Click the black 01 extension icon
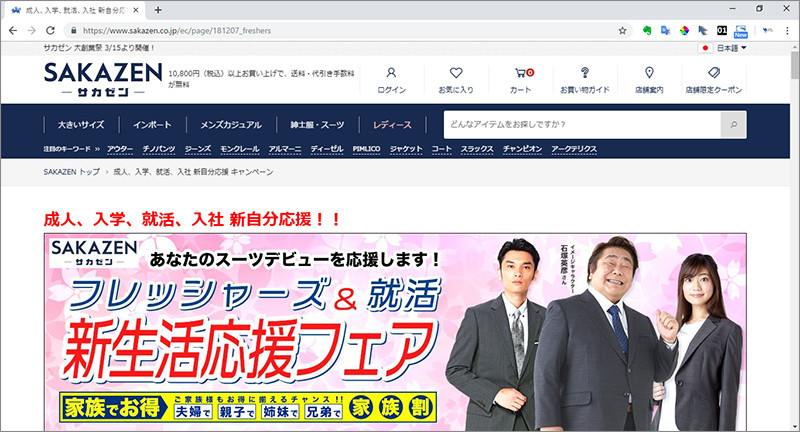The width and height of the screenshot is (800, 432). point(721,31)
